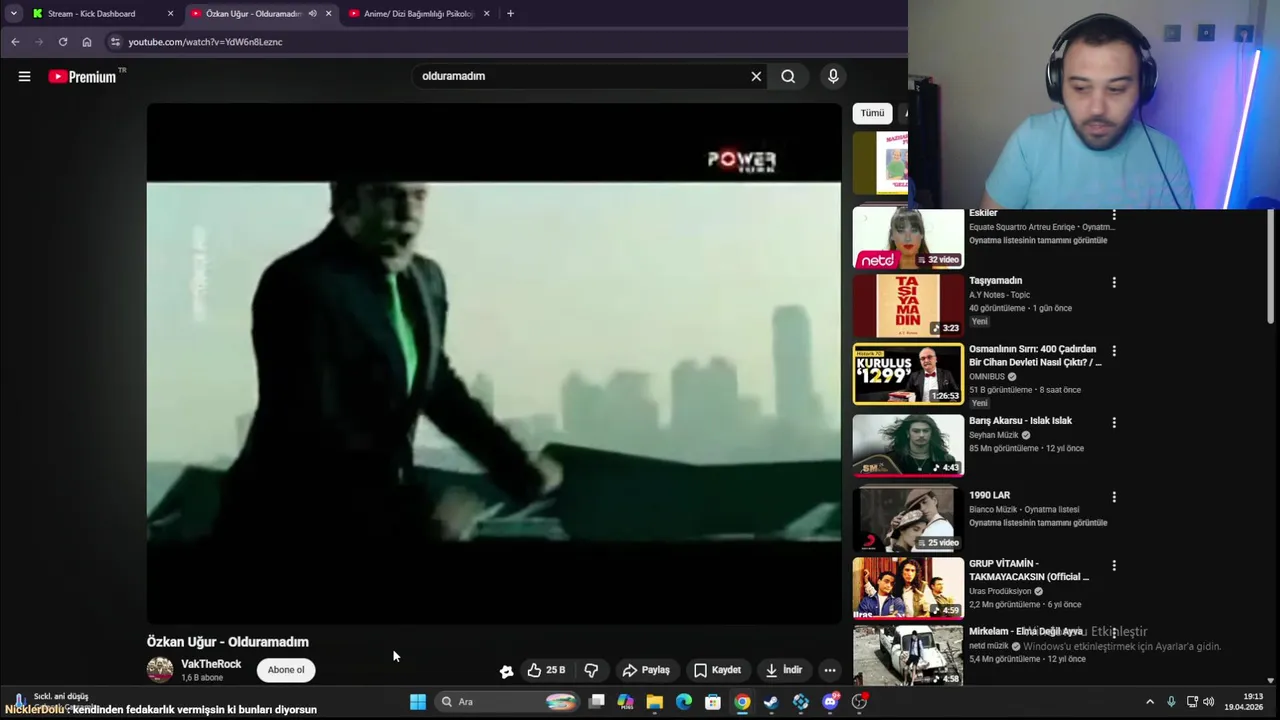Open the Mirkelam video thumbnail
This screenshot has width=1280, height=720.
coord(908,655)
